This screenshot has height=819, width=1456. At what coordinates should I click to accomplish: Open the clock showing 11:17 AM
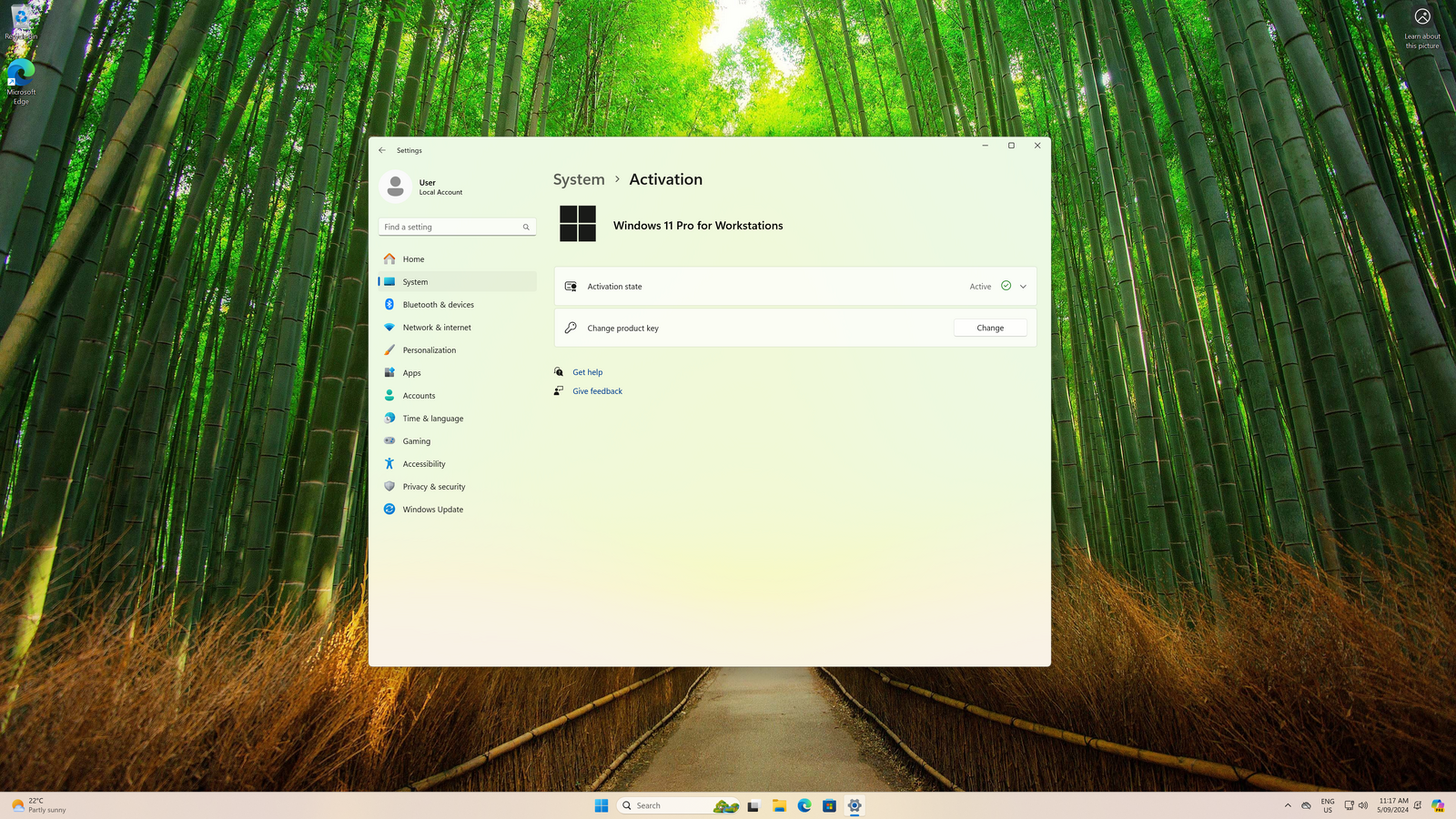tap(1392, 805)
